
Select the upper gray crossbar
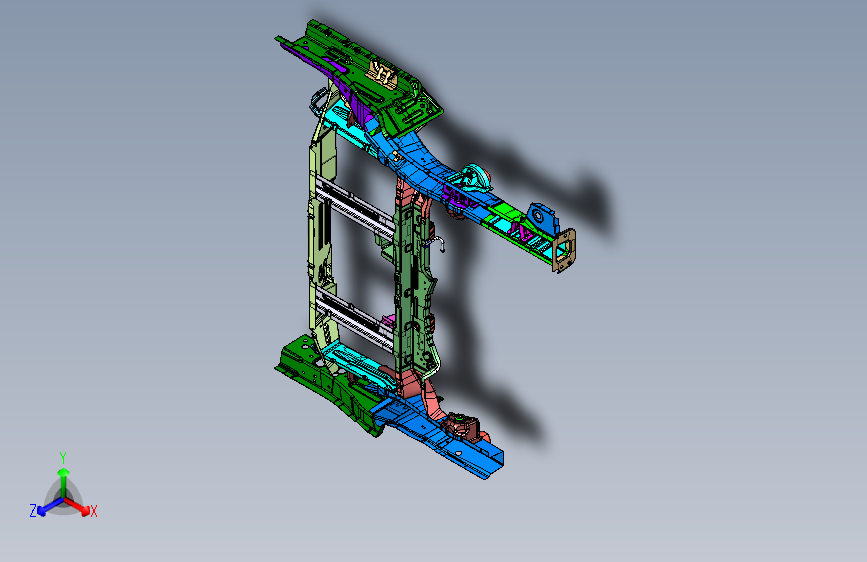coord(355,207)
